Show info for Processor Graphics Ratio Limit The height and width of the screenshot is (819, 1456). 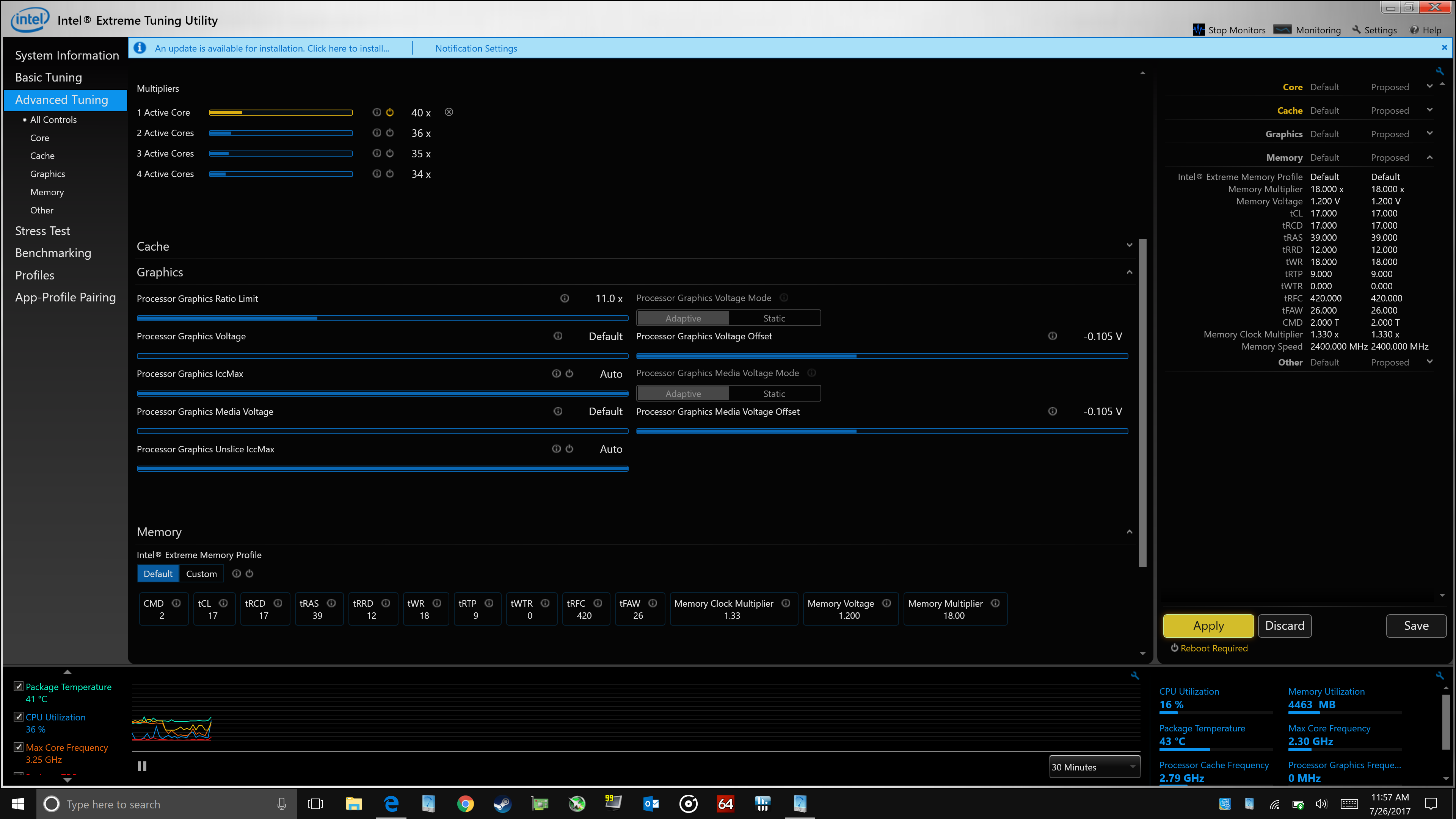click(565, 298)
